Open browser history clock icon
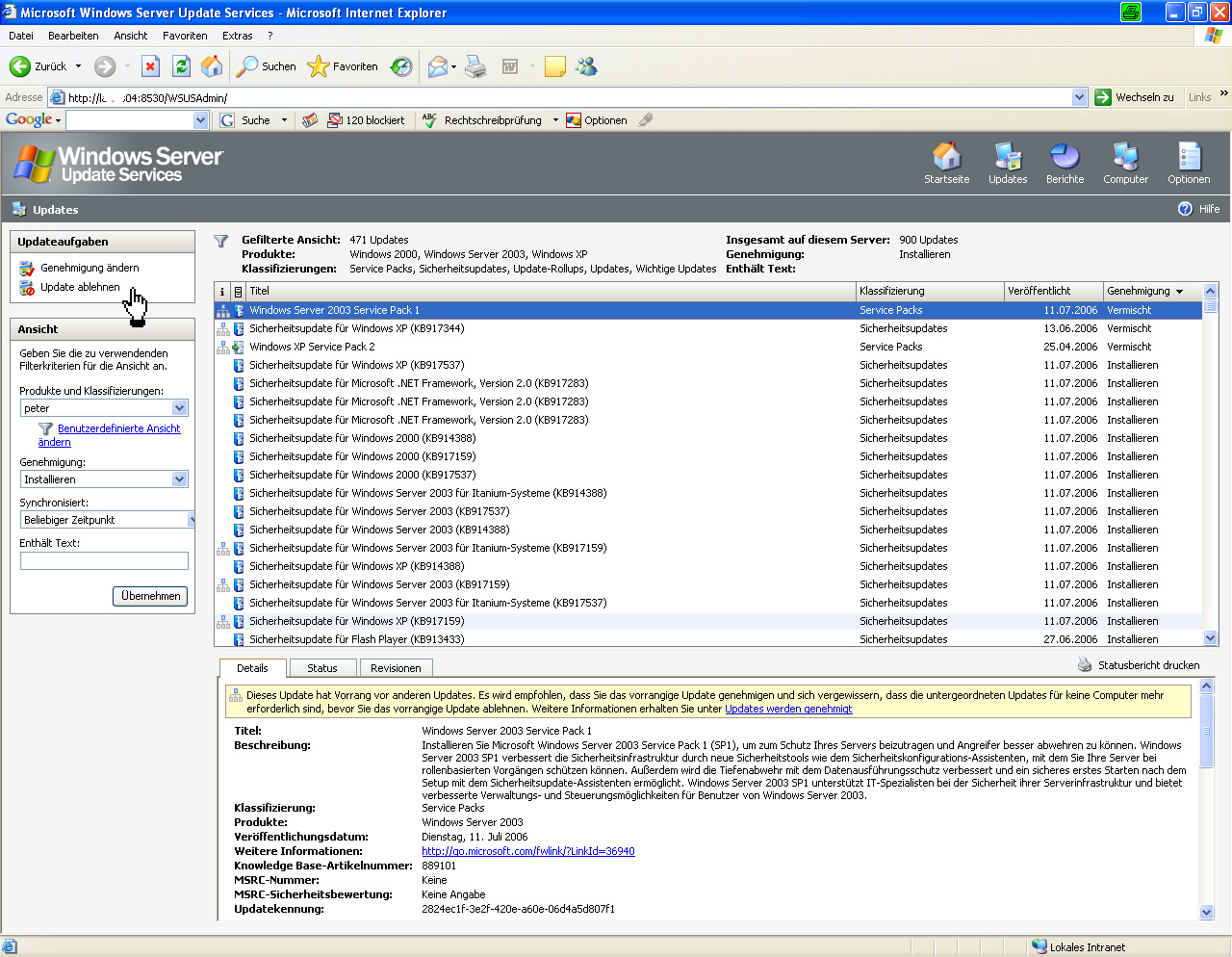The width and height of the screenshot is (1232, 957). click(x=401, y=66)
